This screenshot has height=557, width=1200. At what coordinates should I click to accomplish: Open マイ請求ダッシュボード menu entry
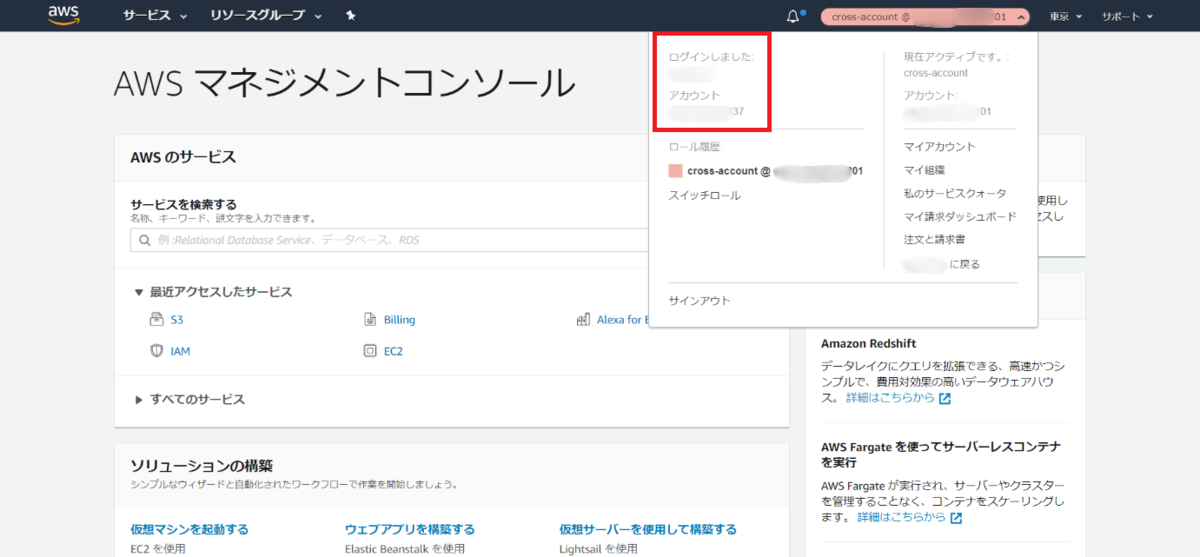960,216
